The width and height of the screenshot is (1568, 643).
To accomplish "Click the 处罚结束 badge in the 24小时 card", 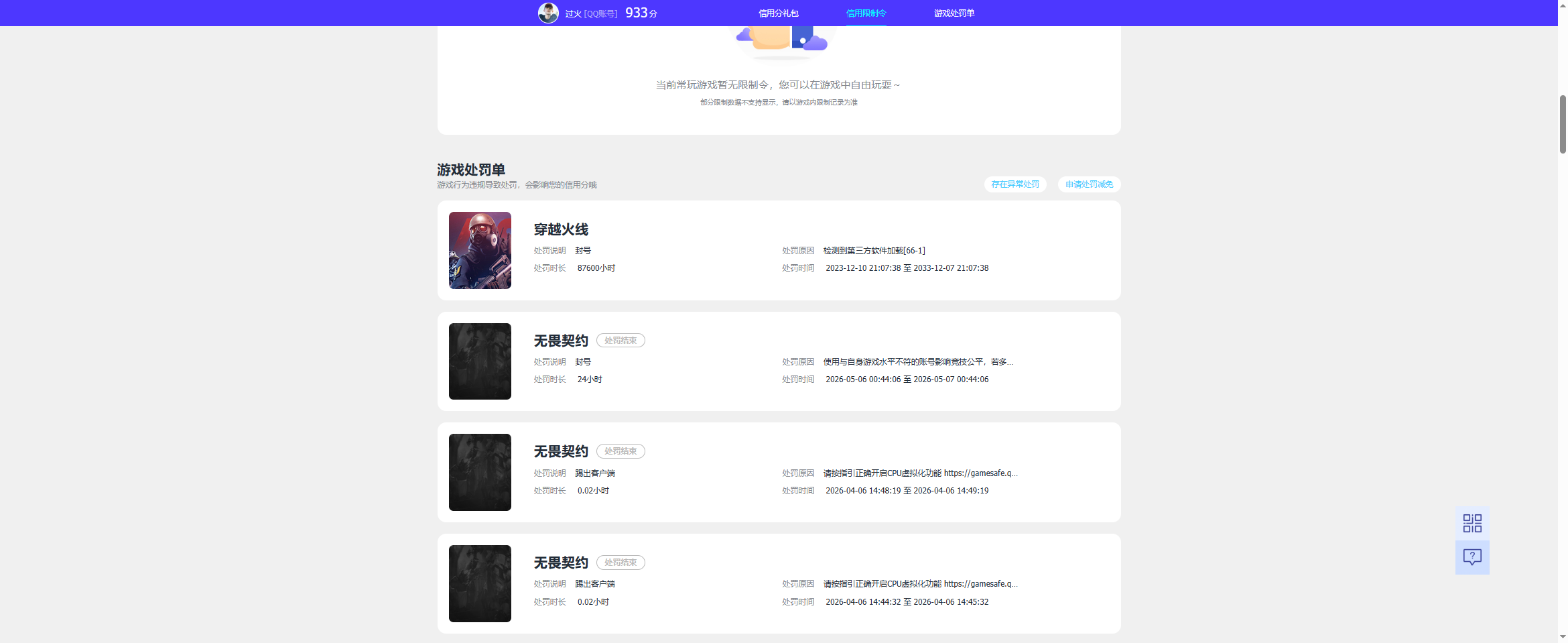I will 620,341.
